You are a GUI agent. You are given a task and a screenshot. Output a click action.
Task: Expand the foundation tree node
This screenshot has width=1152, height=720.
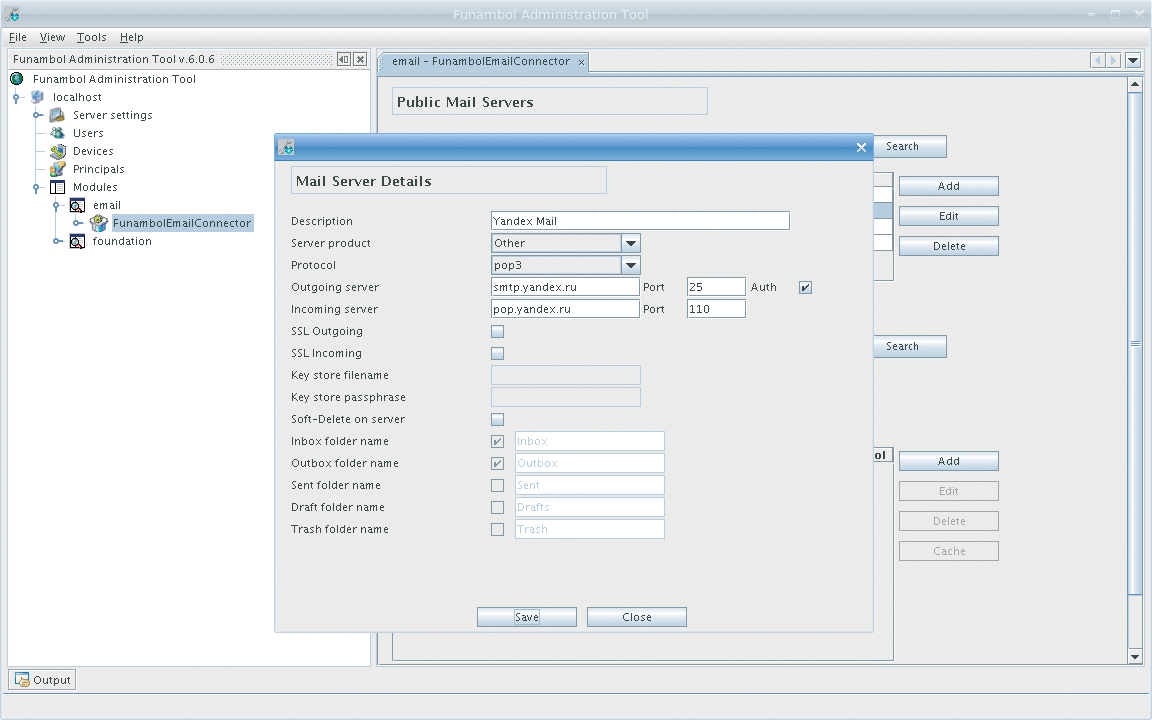pyautogui.click(x=57, y=241)
